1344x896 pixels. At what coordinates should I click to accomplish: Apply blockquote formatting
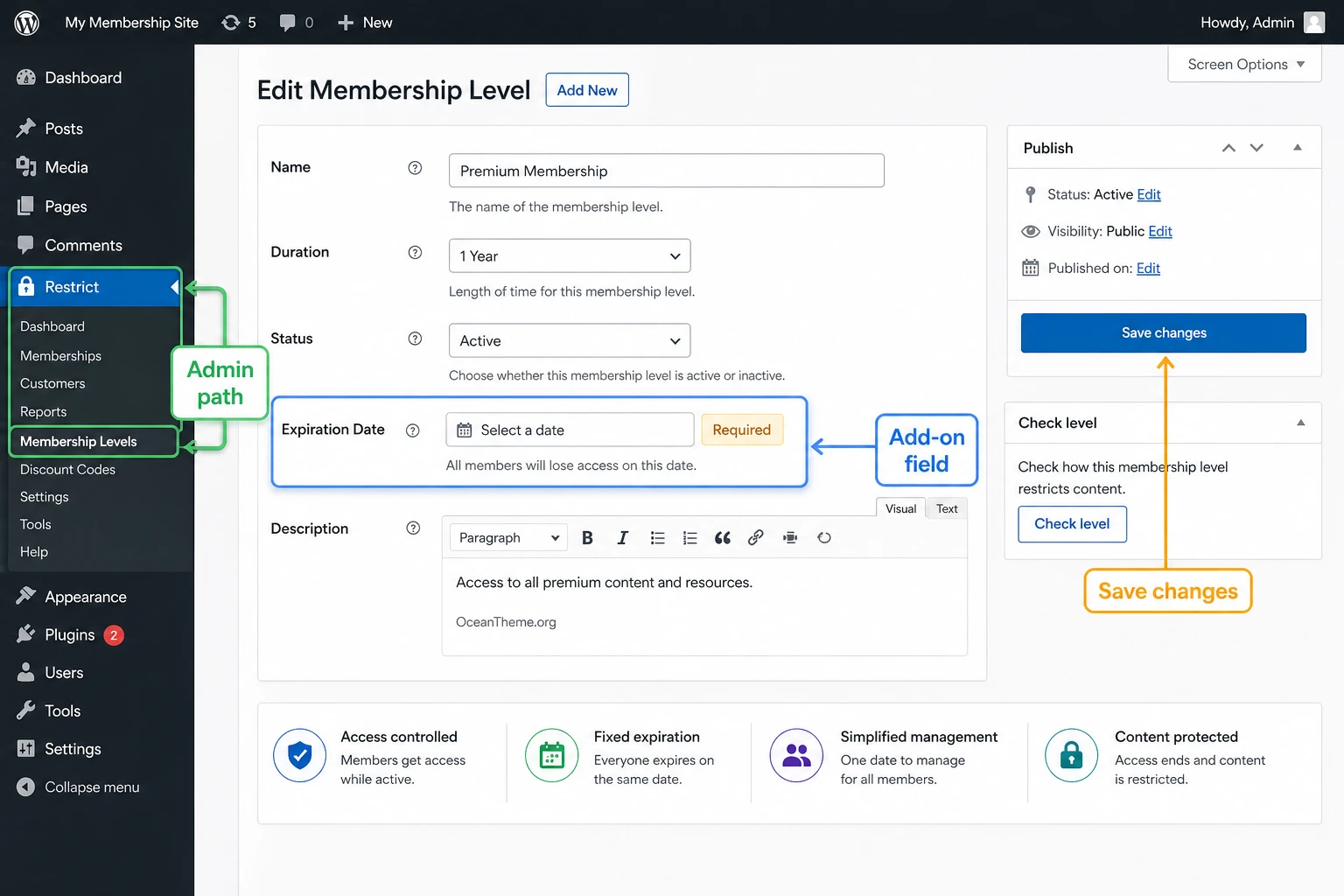click(723, 538)
